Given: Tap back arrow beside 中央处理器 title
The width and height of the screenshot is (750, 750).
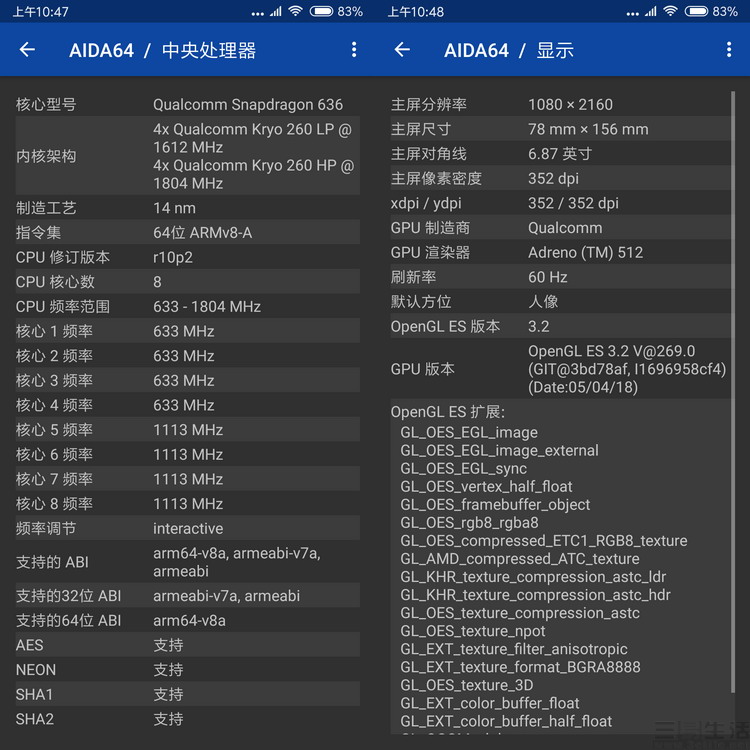Looking at the screenshot, I should click(27, 50).
